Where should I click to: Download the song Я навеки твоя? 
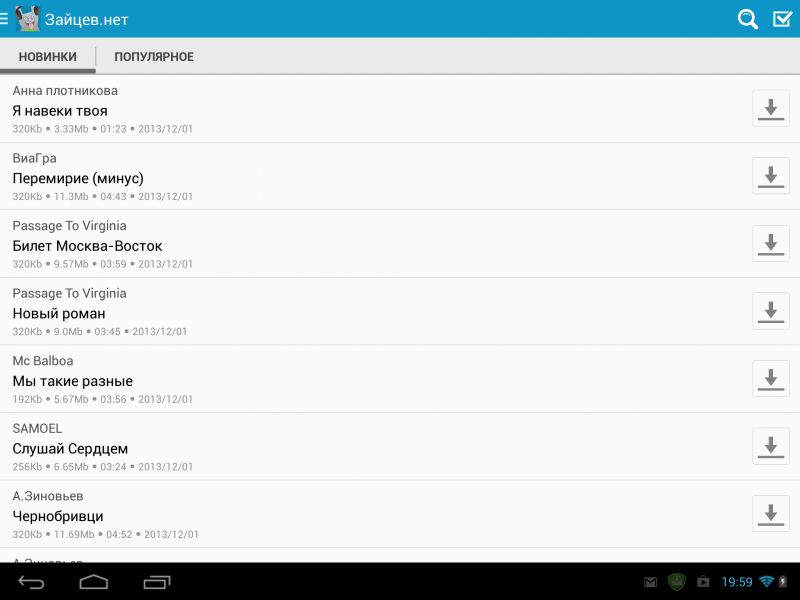770,109
